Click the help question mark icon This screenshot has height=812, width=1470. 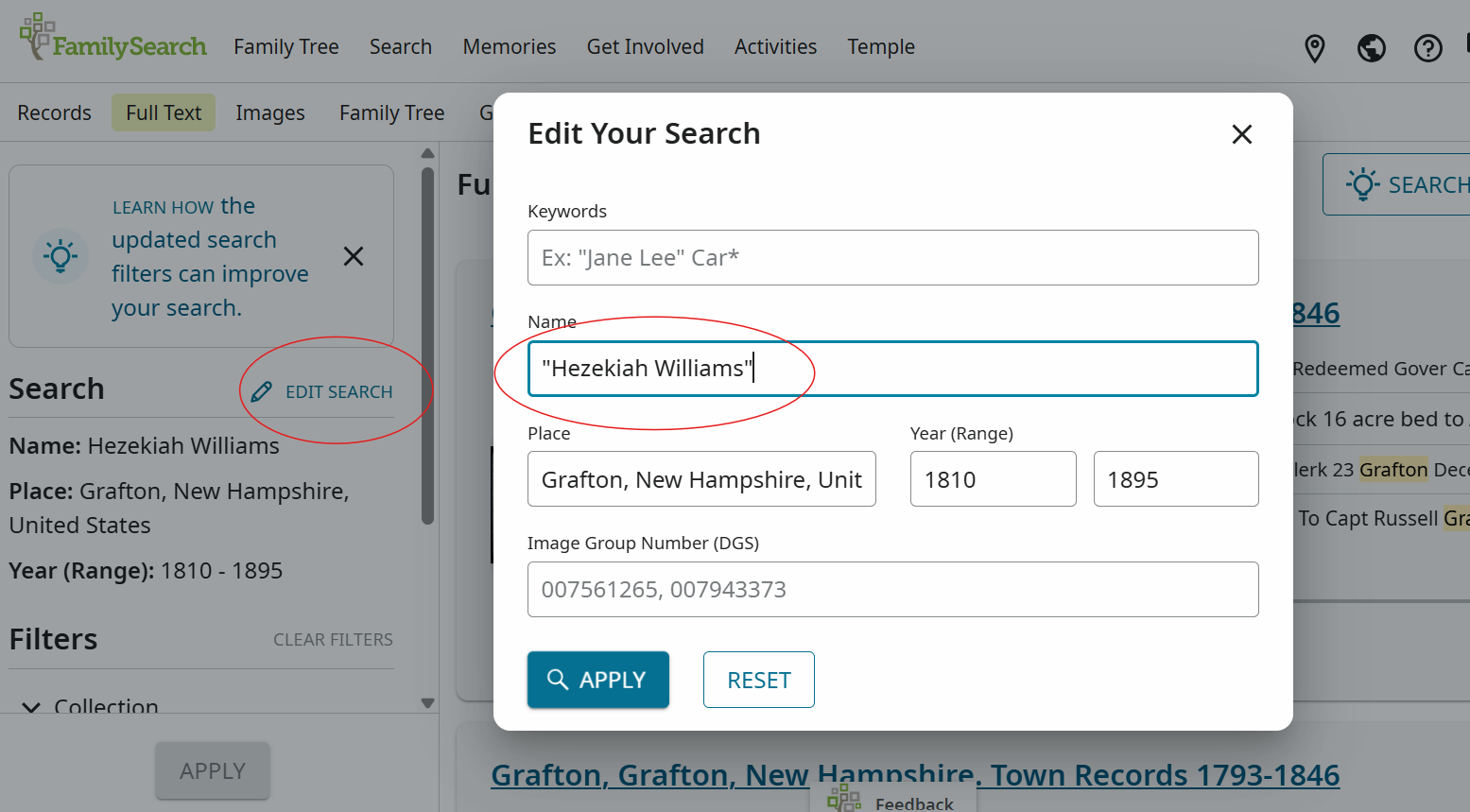click(1427, 47)
